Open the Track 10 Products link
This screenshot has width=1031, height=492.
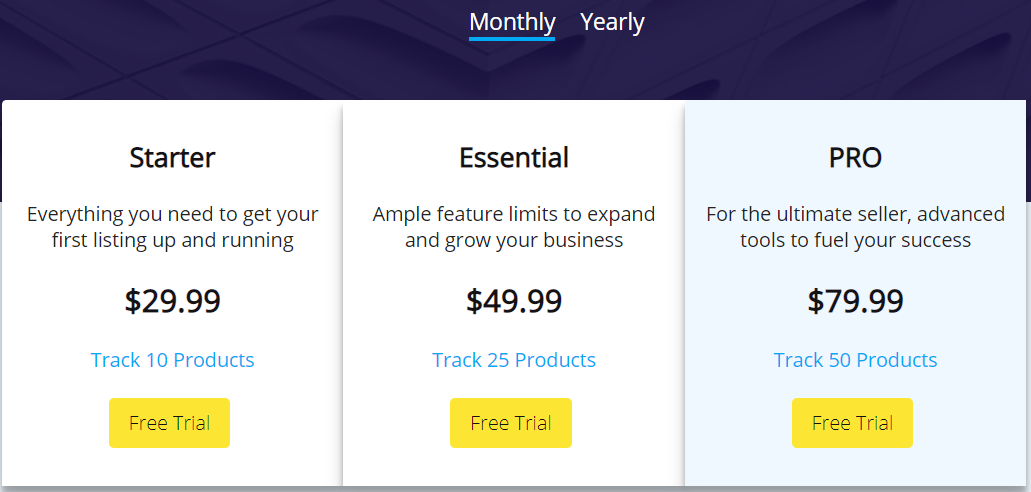pos(173,360)
